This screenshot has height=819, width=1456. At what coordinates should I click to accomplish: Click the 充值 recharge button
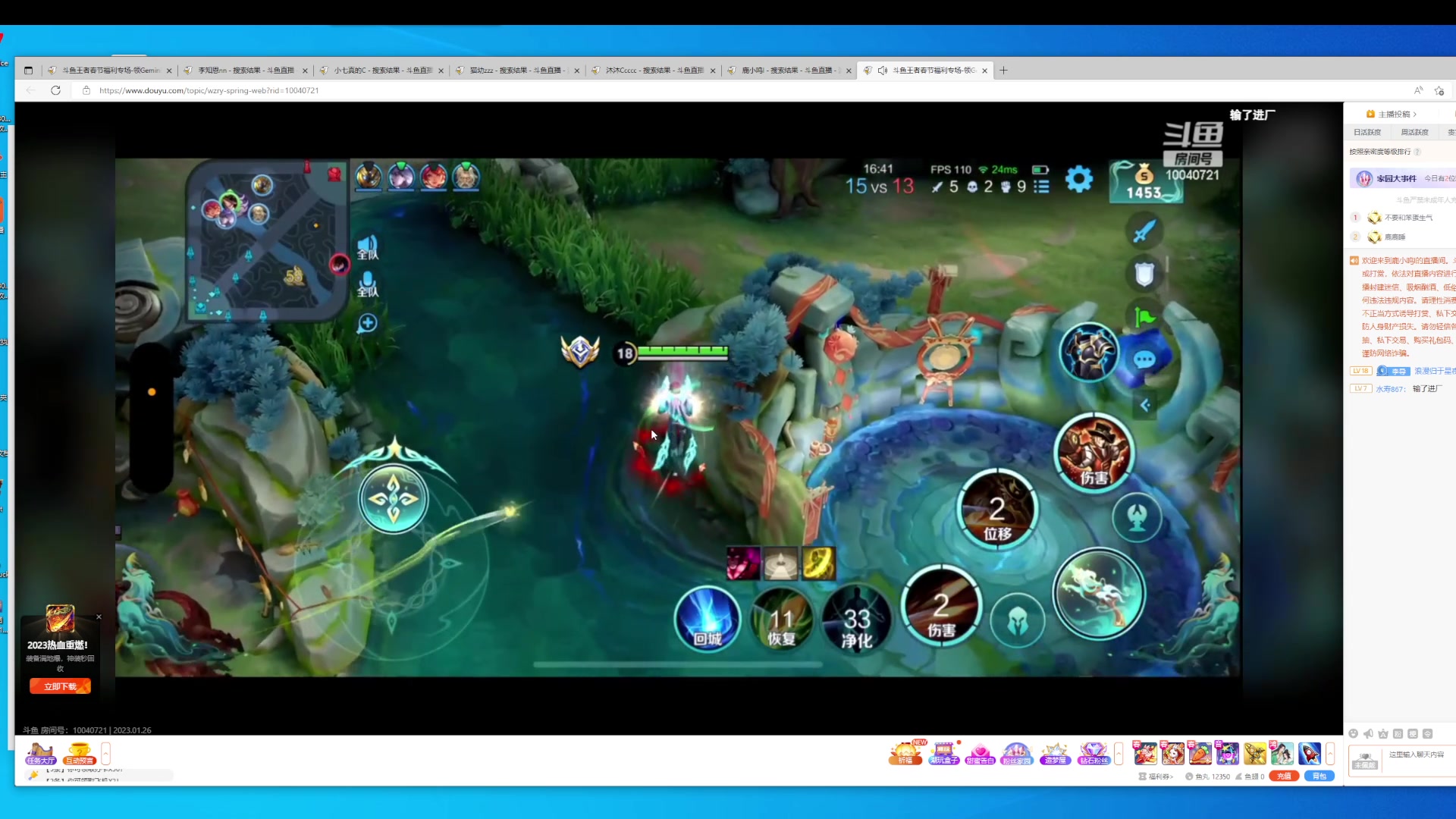click(1284, 776)
